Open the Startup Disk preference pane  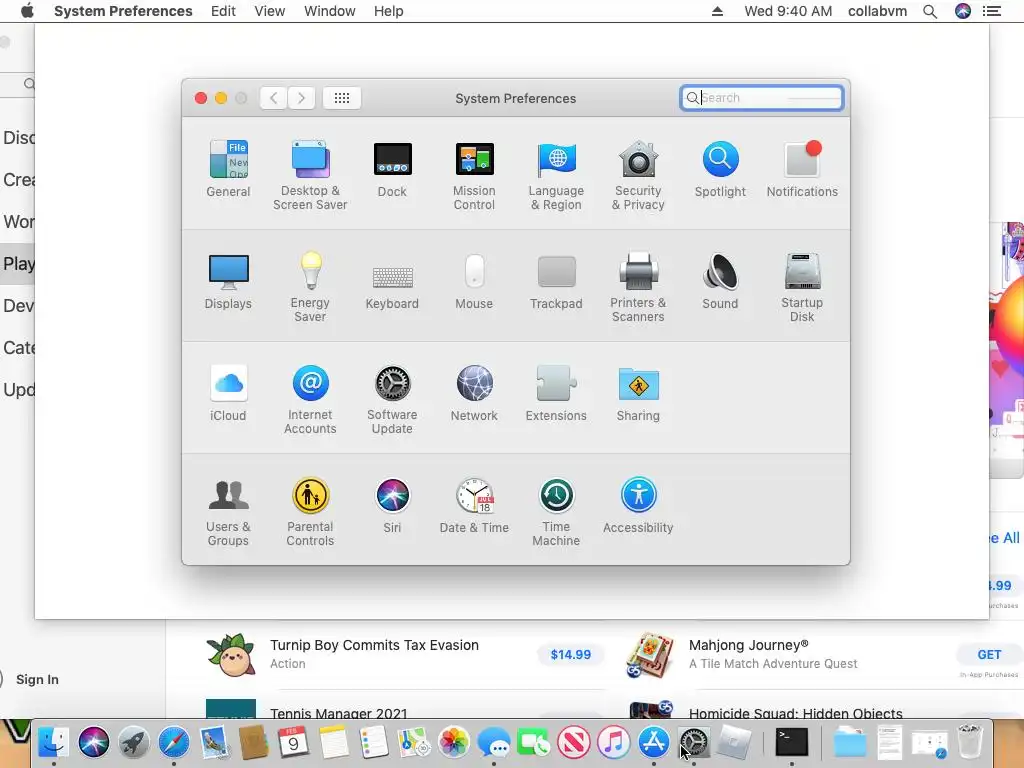tap(802, 287)
